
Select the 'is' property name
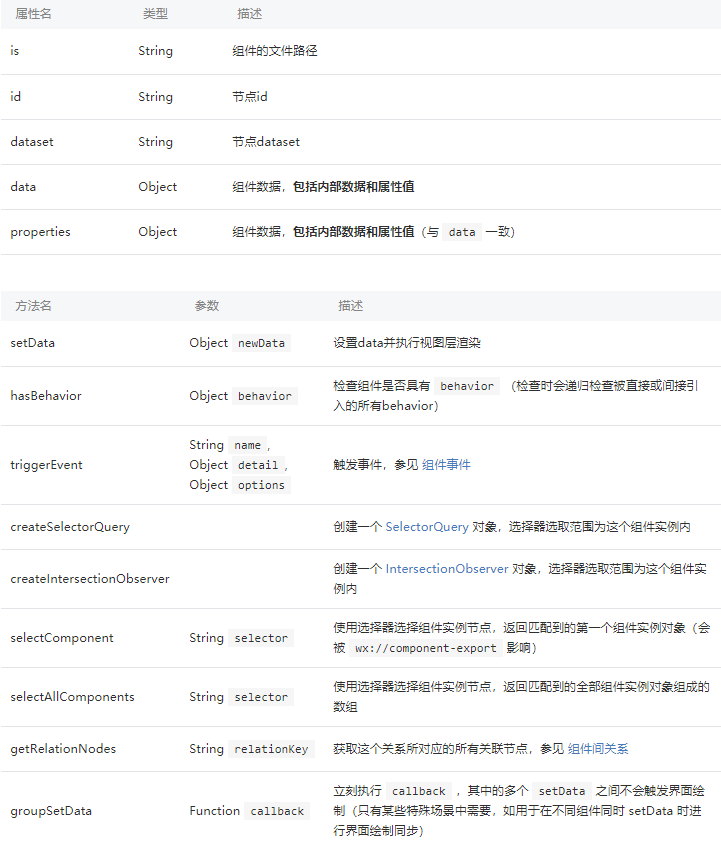pos(15,51)
